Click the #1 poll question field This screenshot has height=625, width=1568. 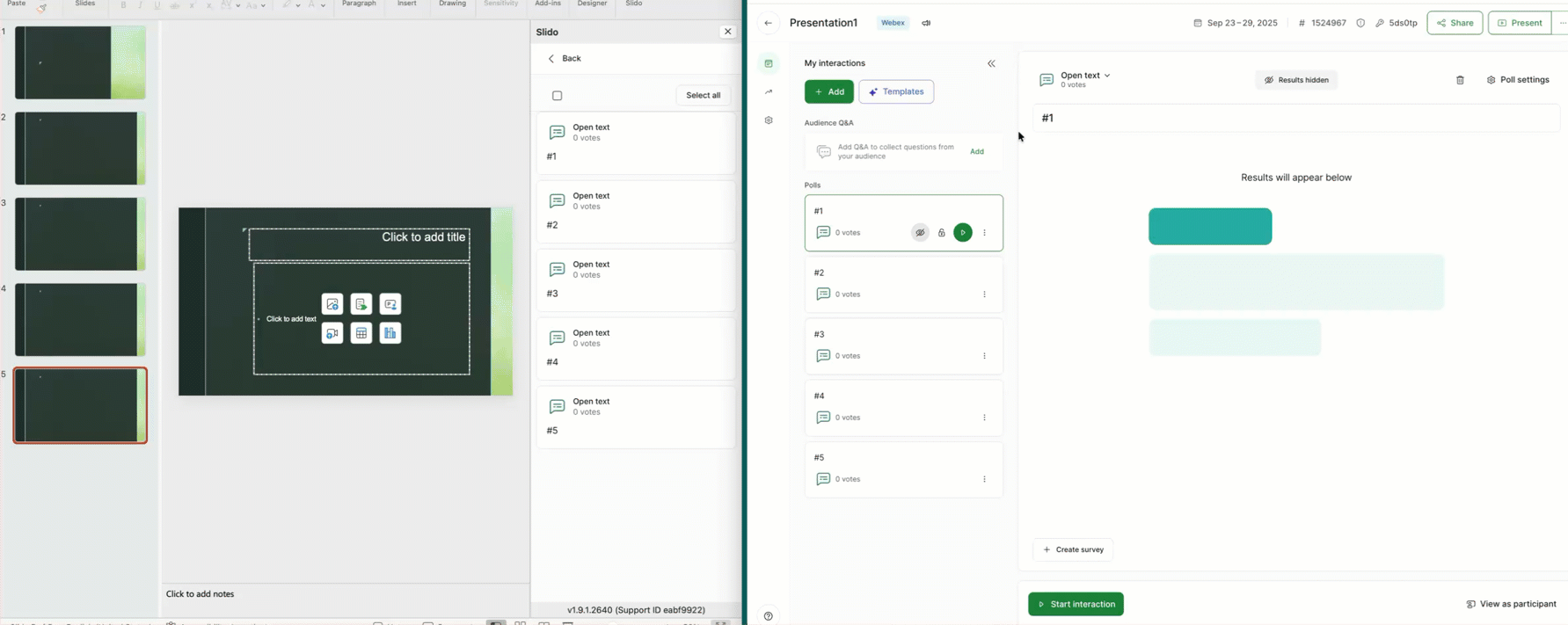(1296, 118)
